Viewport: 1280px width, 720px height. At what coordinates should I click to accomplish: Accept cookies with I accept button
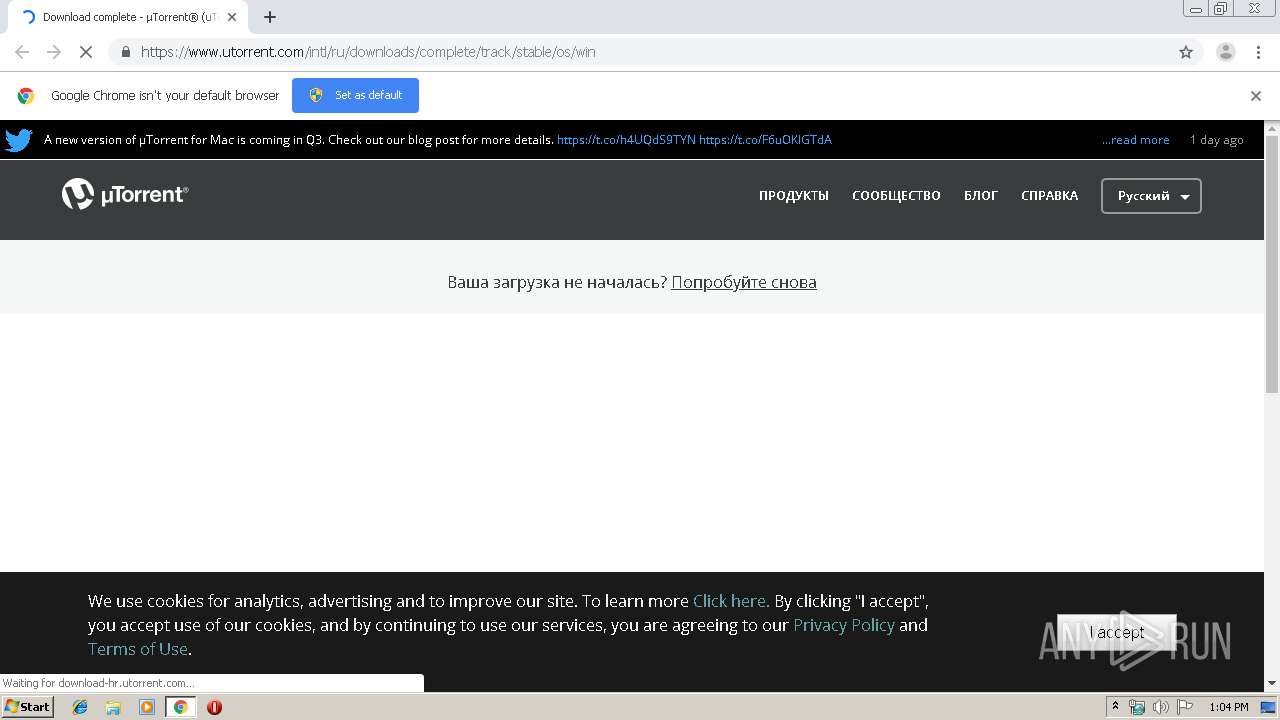(x=1117, y=632)
